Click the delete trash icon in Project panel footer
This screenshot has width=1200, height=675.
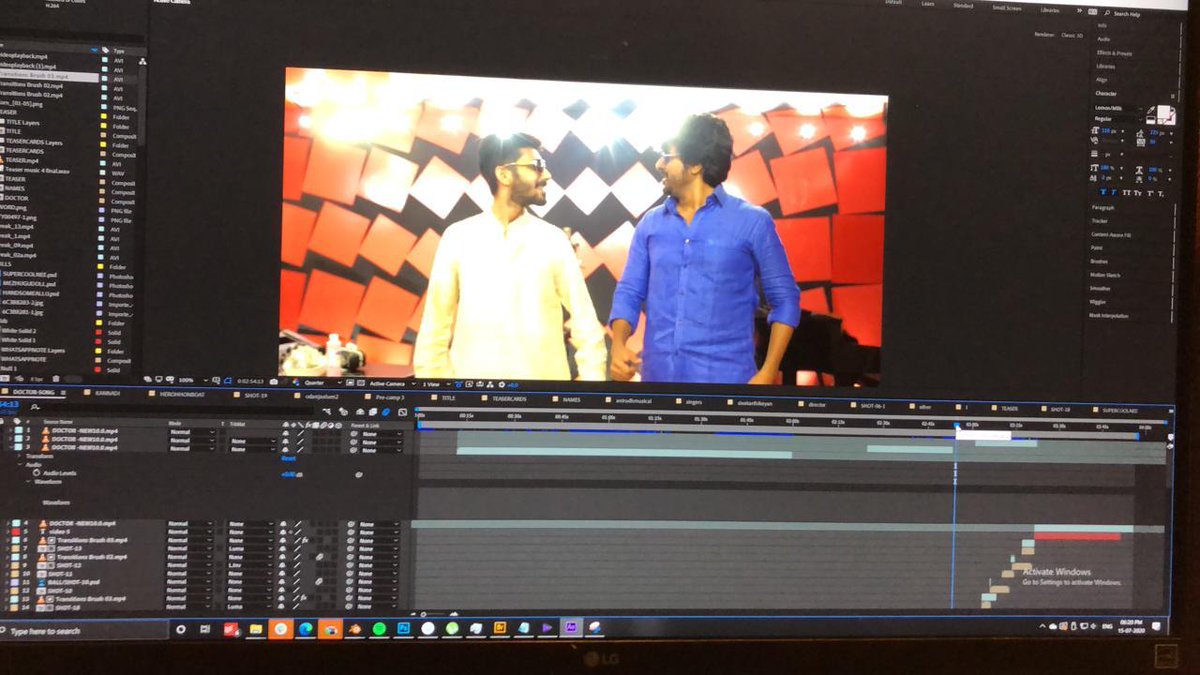pyautogui.click(x=55, y=378)
